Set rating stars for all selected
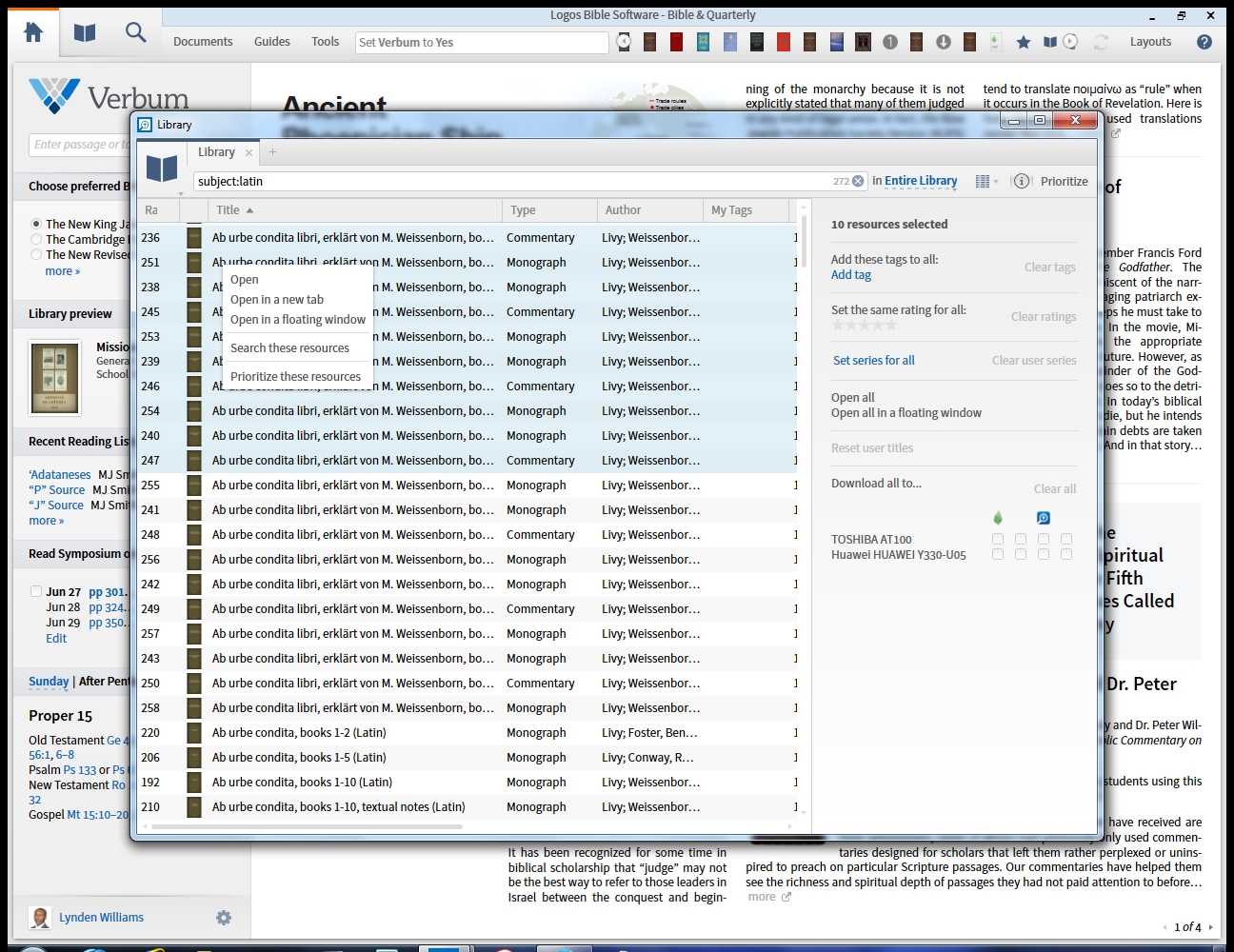 pos(865,326)
